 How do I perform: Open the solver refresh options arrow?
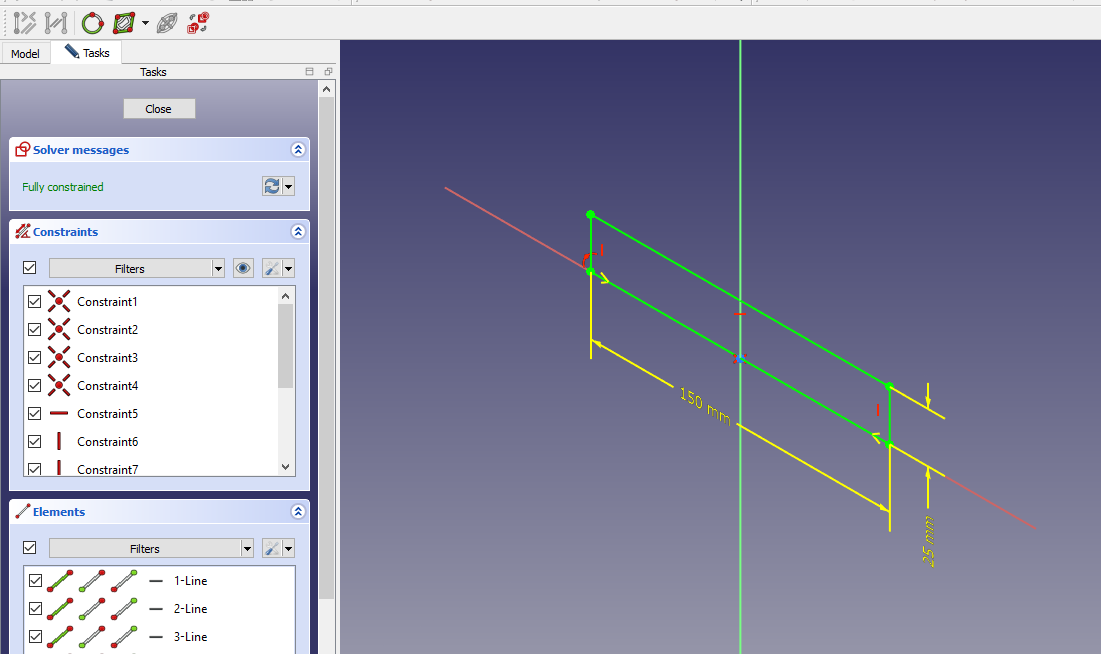(288, 186)
